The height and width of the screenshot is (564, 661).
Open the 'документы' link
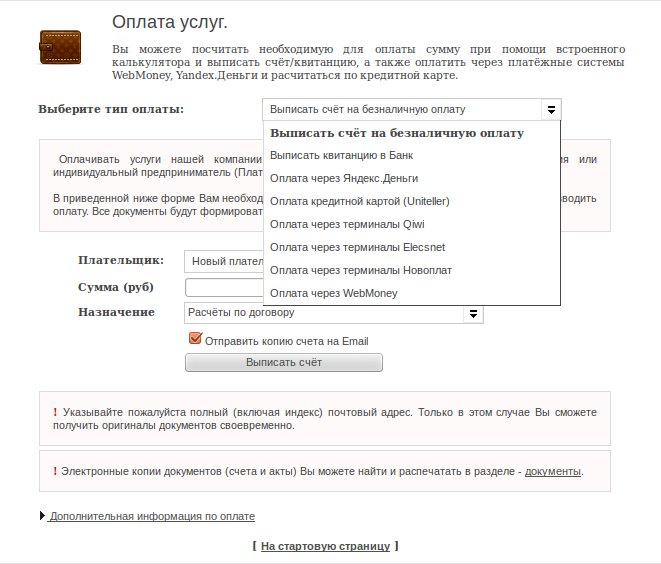552,471
